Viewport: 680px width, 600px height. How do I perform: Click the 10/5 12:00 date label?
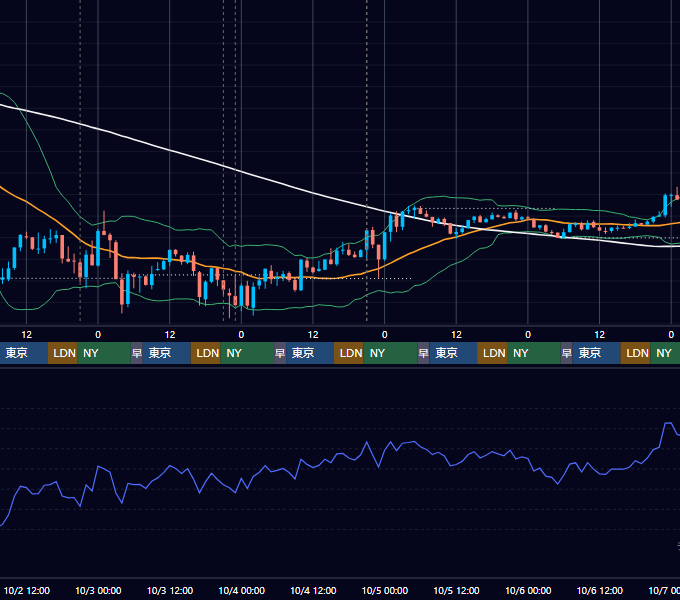click(456, 590)
